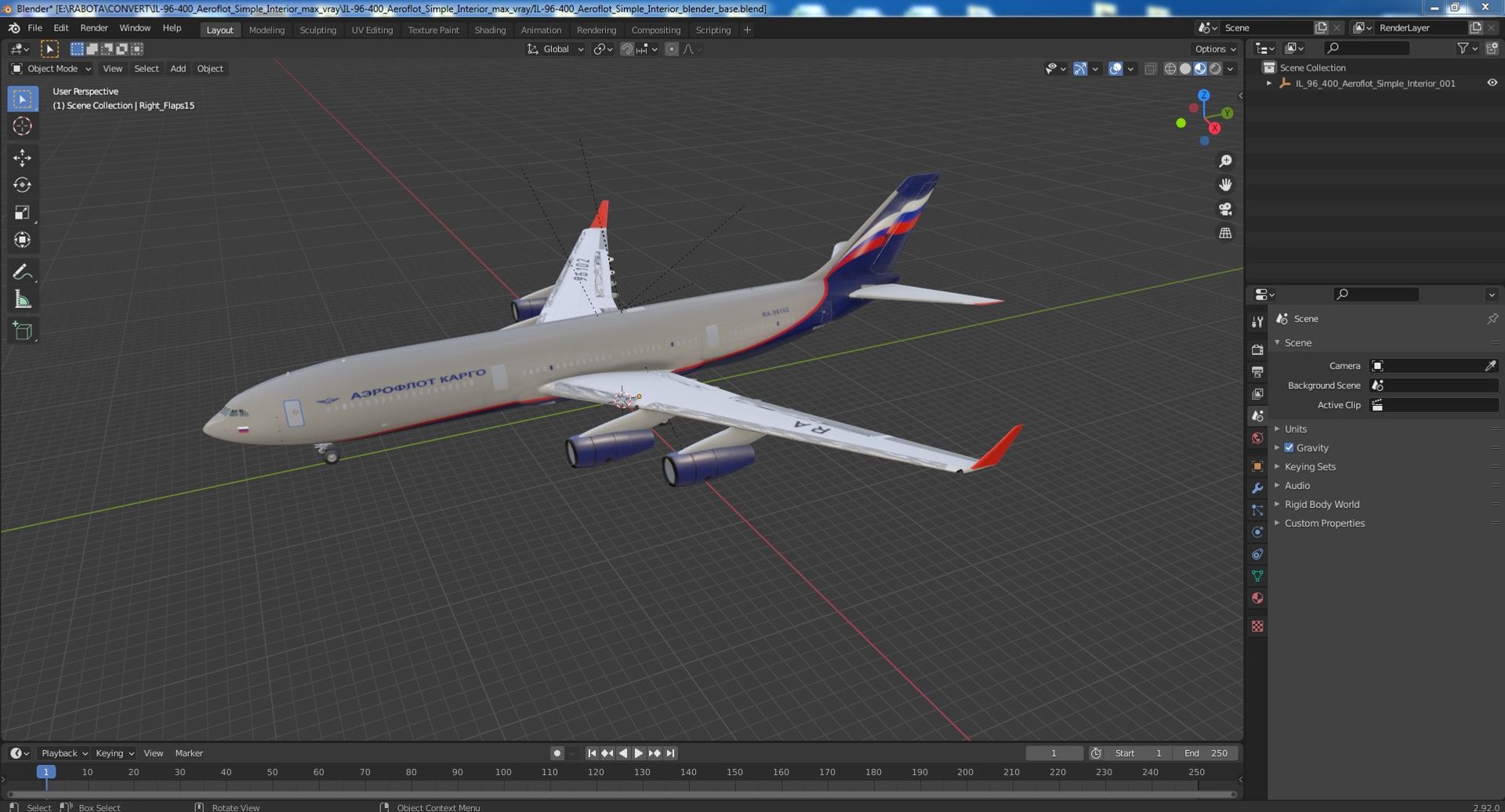The width and height of the screenshot is (1505, 812).
Task: Toggle proportional editing
Action: 671,49
